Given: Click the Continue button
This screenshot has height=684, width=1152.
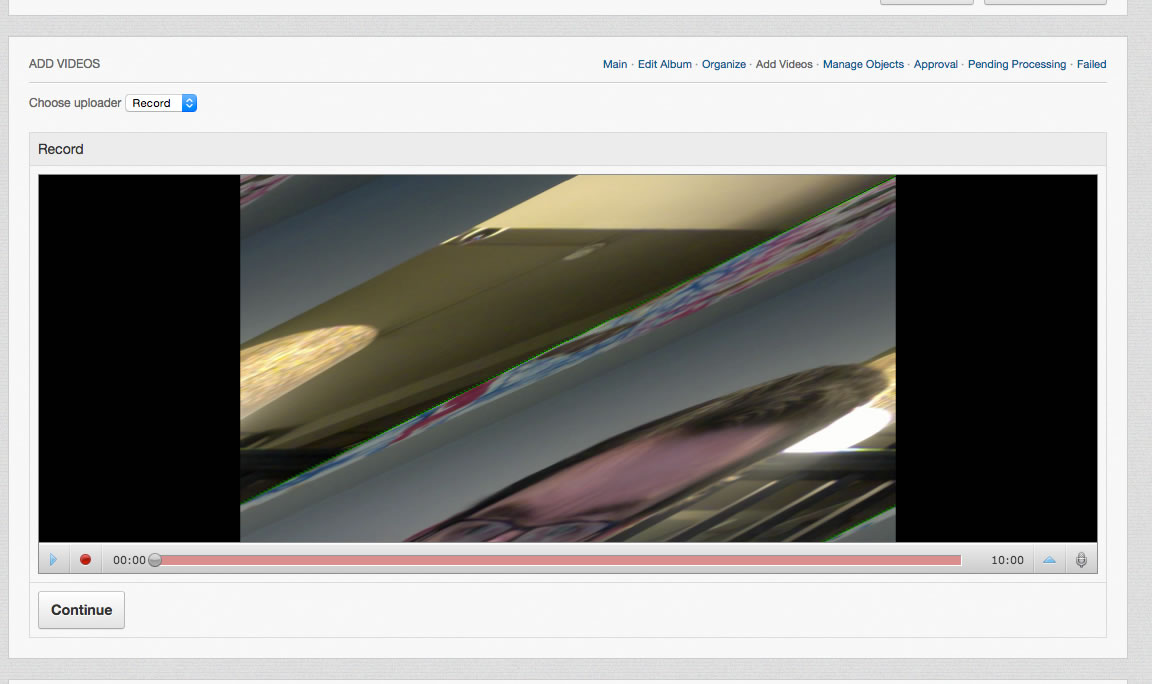Looking at the screenshot, I should click(x=82, y=610).
